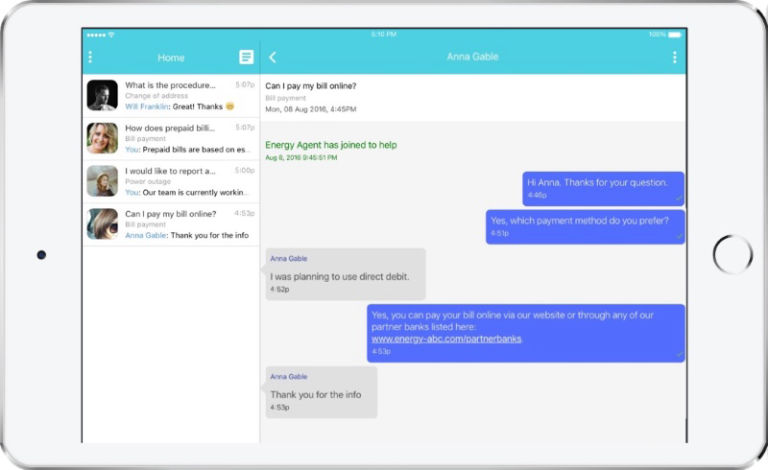
Task: Open the www.energy-abc.com/partnerbanks link
Action: pos(446,339)
